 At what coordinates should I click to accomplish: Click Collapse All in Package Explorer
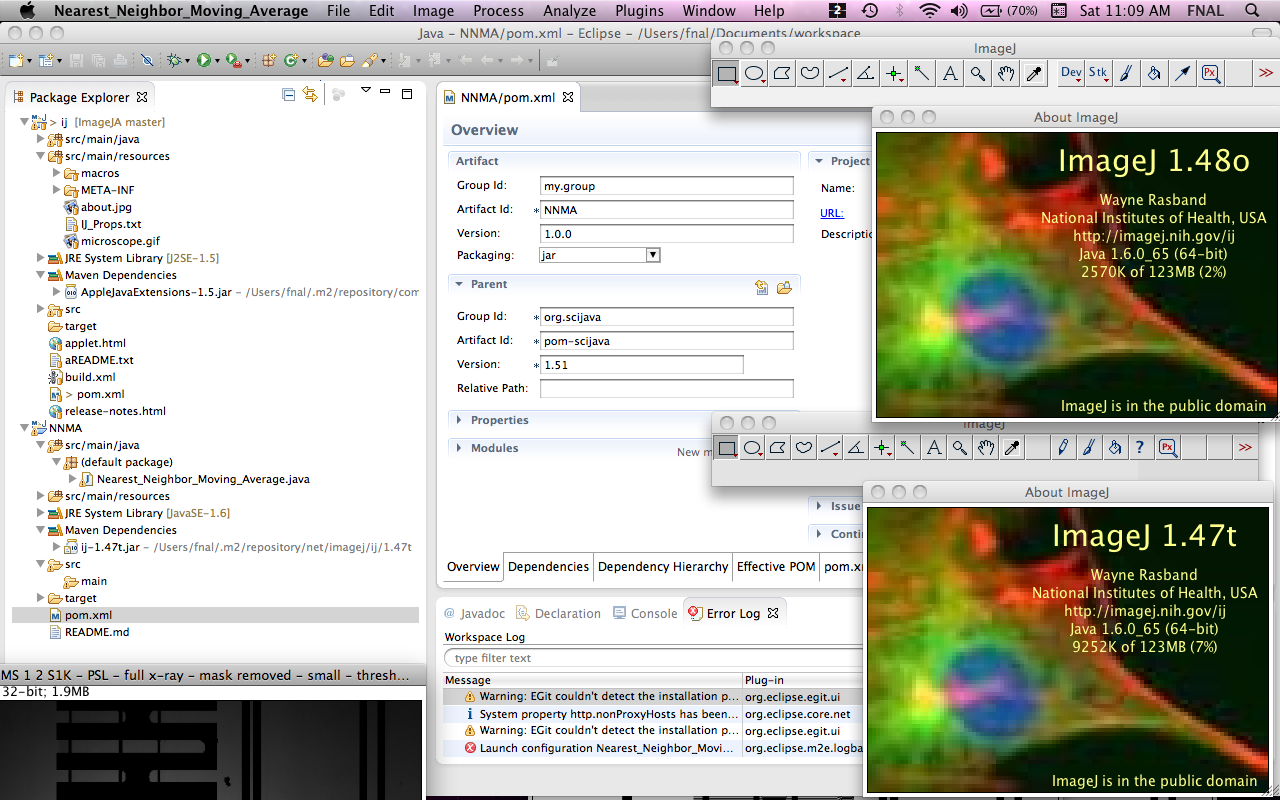pyautogui.click(x=288, y=95)
